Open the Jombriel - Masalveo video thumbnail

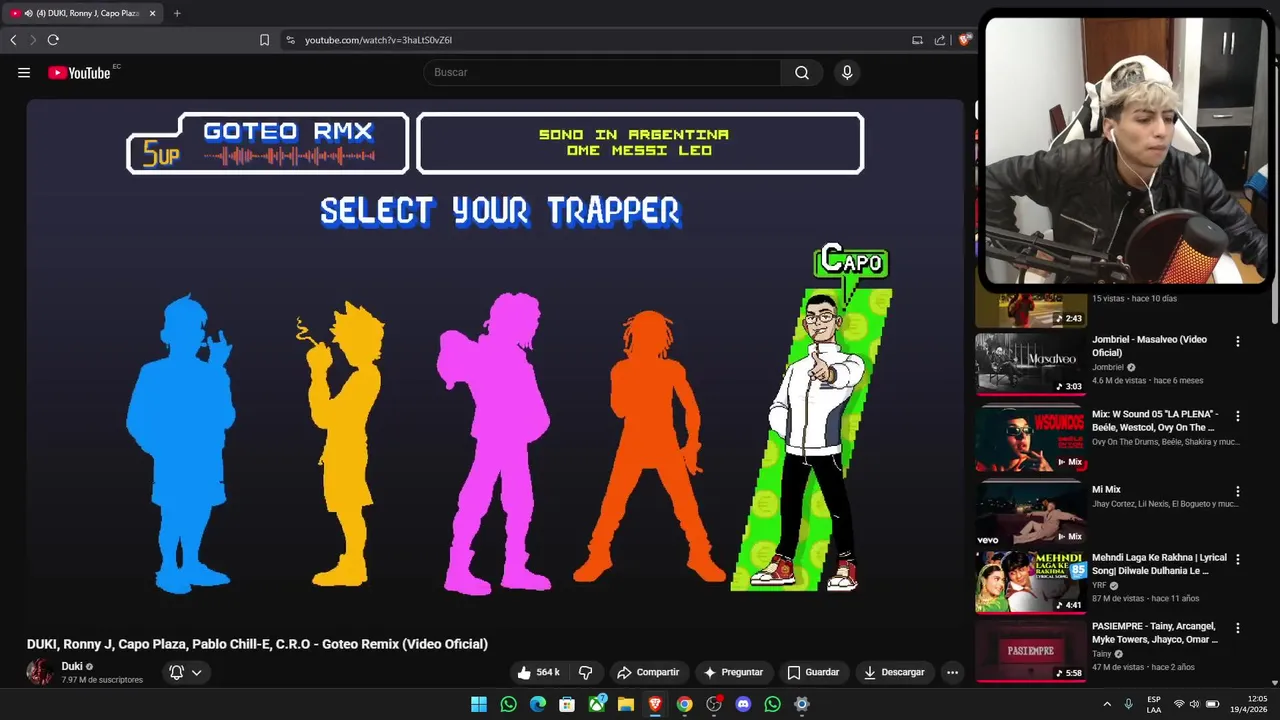coord(1030,363)
